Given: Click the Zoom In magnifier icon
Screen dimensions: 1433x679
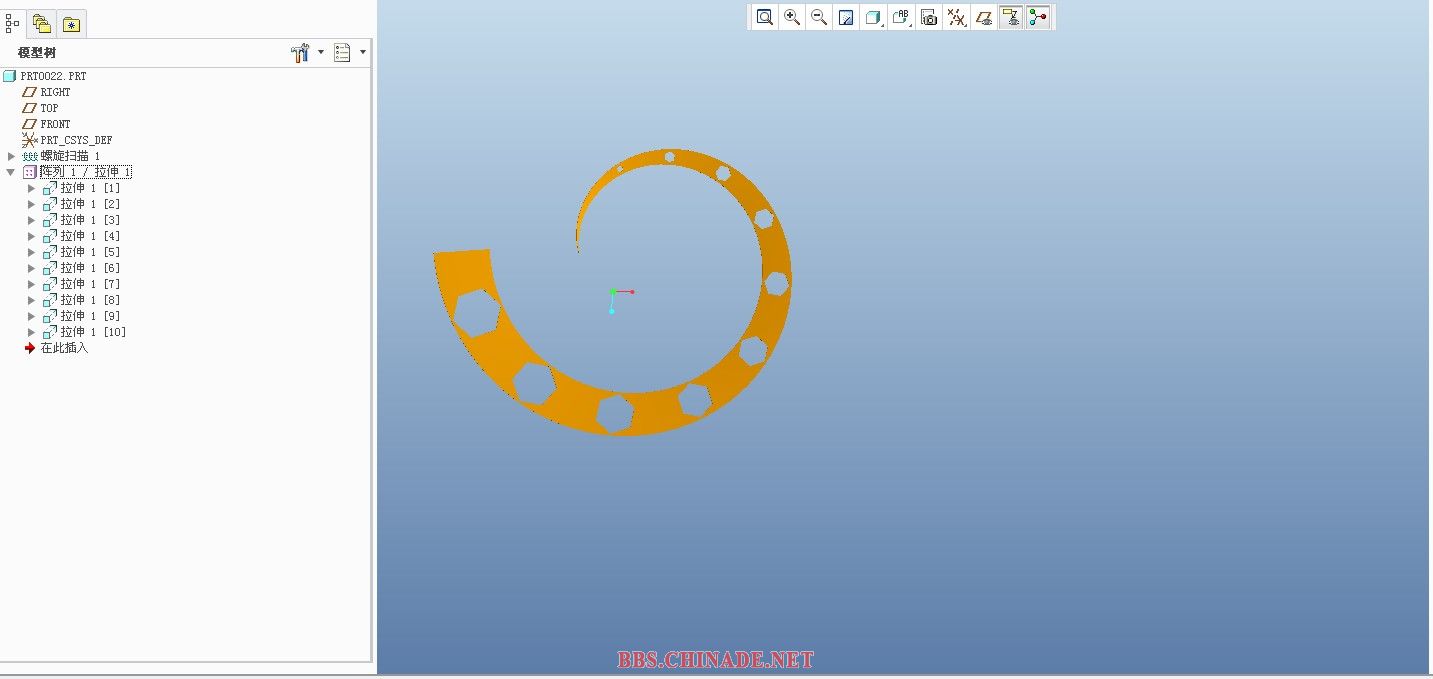Looking at the screenshot, I should click(x=792, y=17).
